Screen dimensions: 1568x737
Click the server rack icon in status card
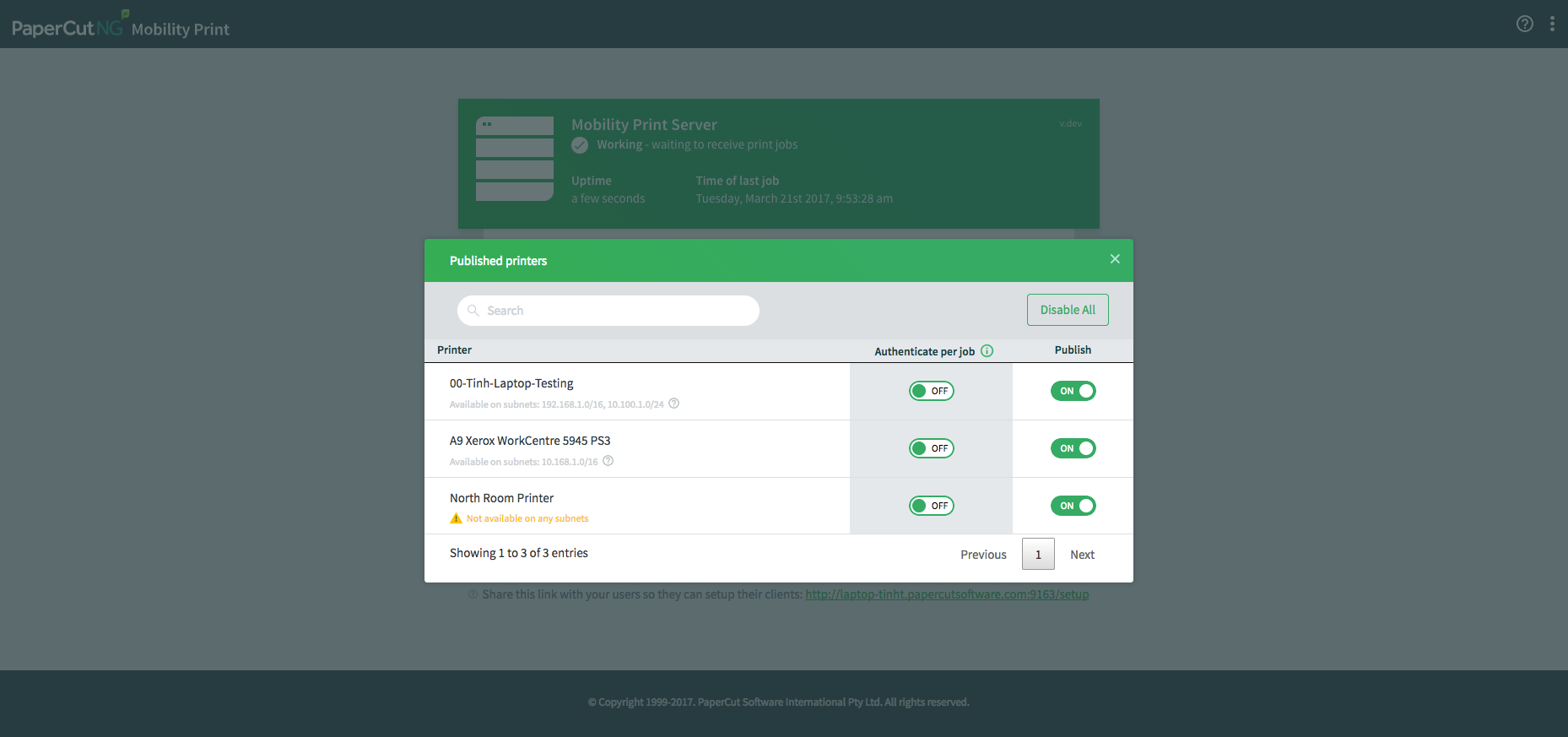coord(515,159)
